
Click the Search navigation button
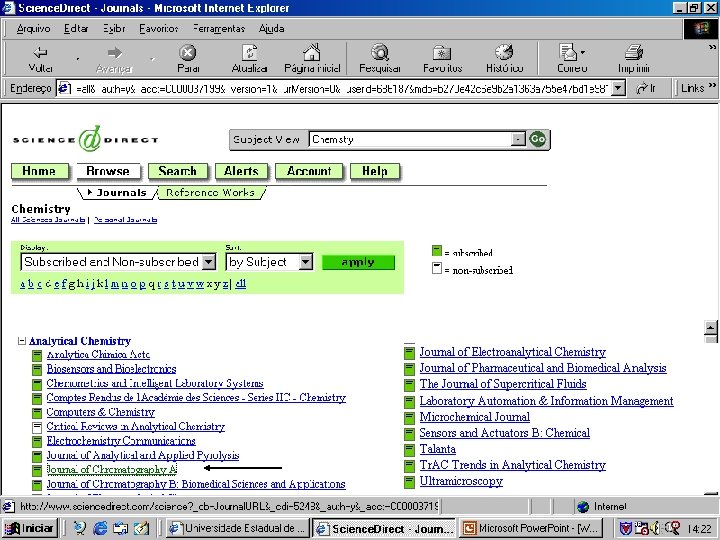point(178,171)
